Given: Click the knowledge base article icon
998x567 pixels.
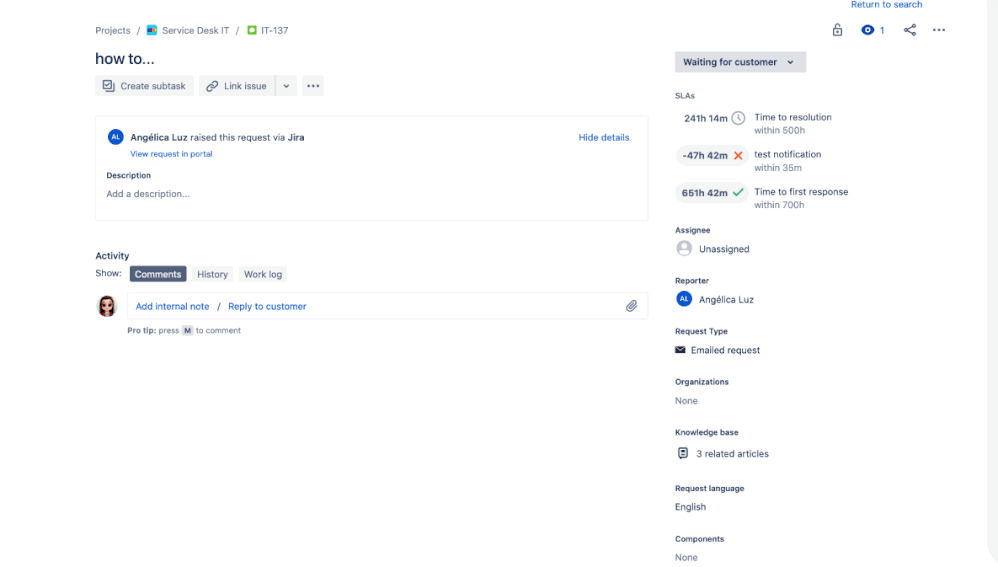Looking at the screenshot, I should click(x=683, y=453).
